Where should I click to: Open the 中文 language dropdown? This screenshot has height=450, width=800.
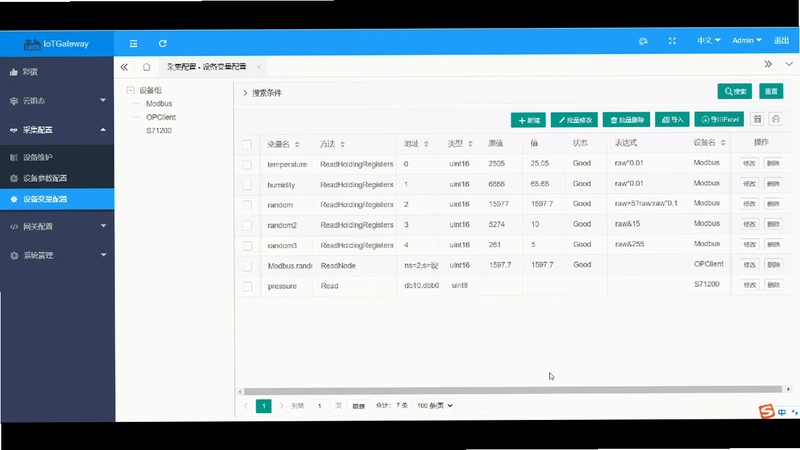tap(709, 40)
